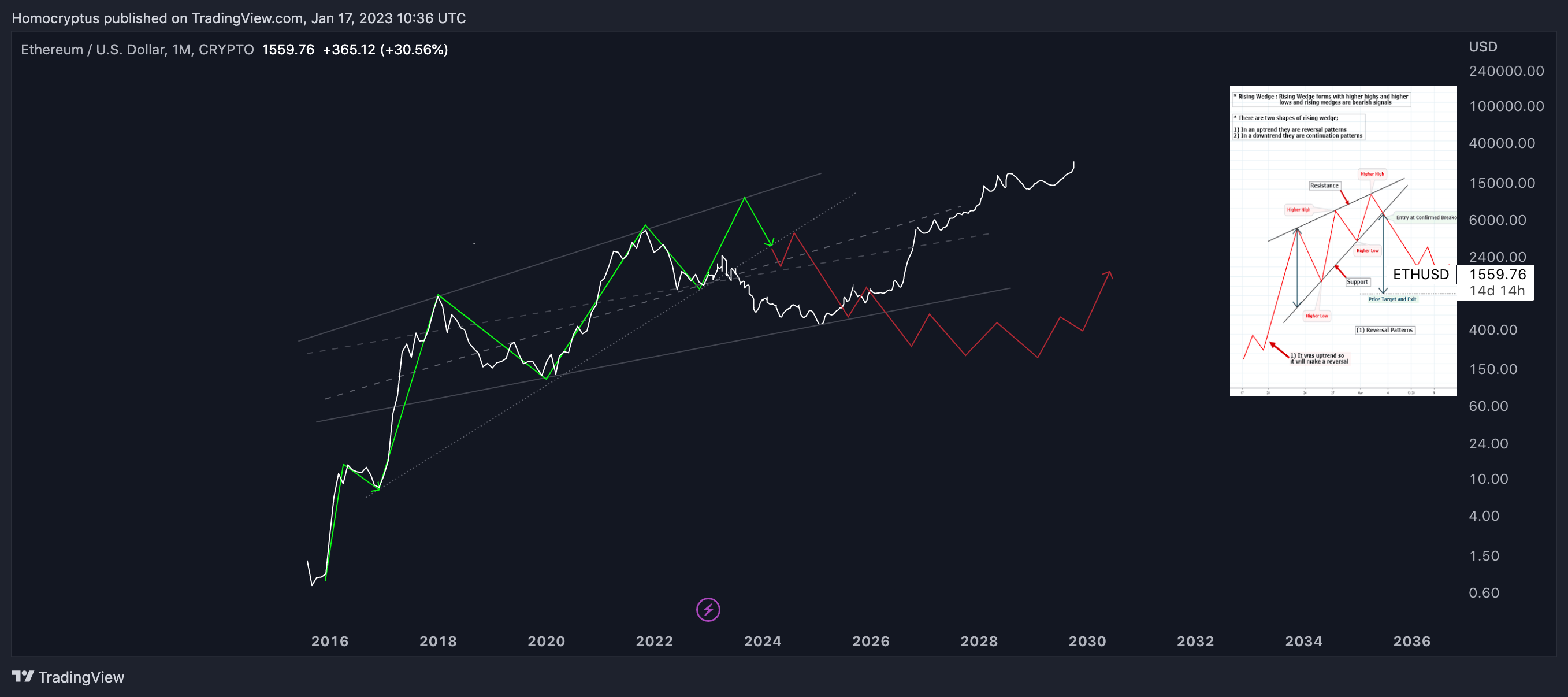Click the 2036 year label on time axis
Screen dimensions: 1568x697
tap(1412, 641)
